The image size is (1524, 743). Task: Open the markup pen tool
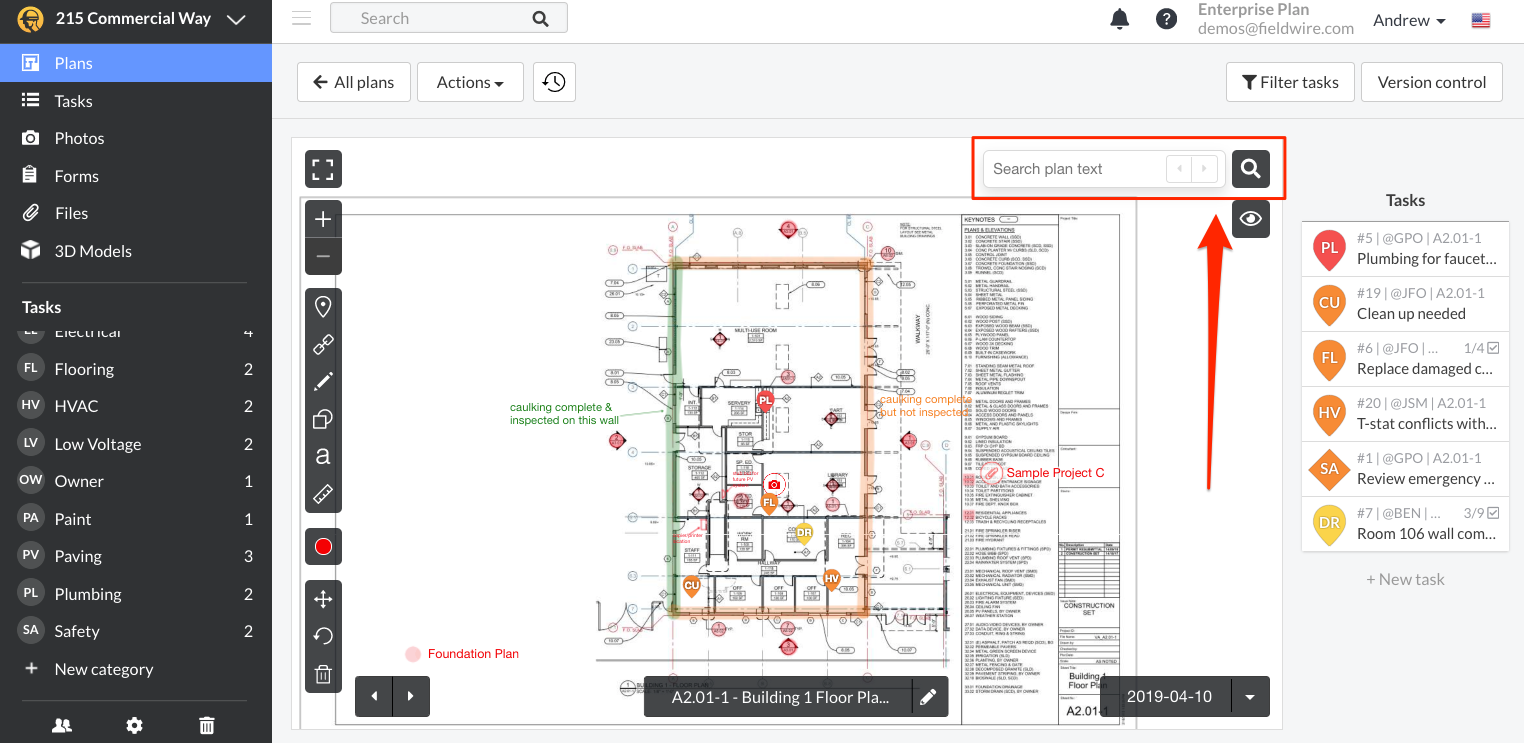click(x=323, y=381)
